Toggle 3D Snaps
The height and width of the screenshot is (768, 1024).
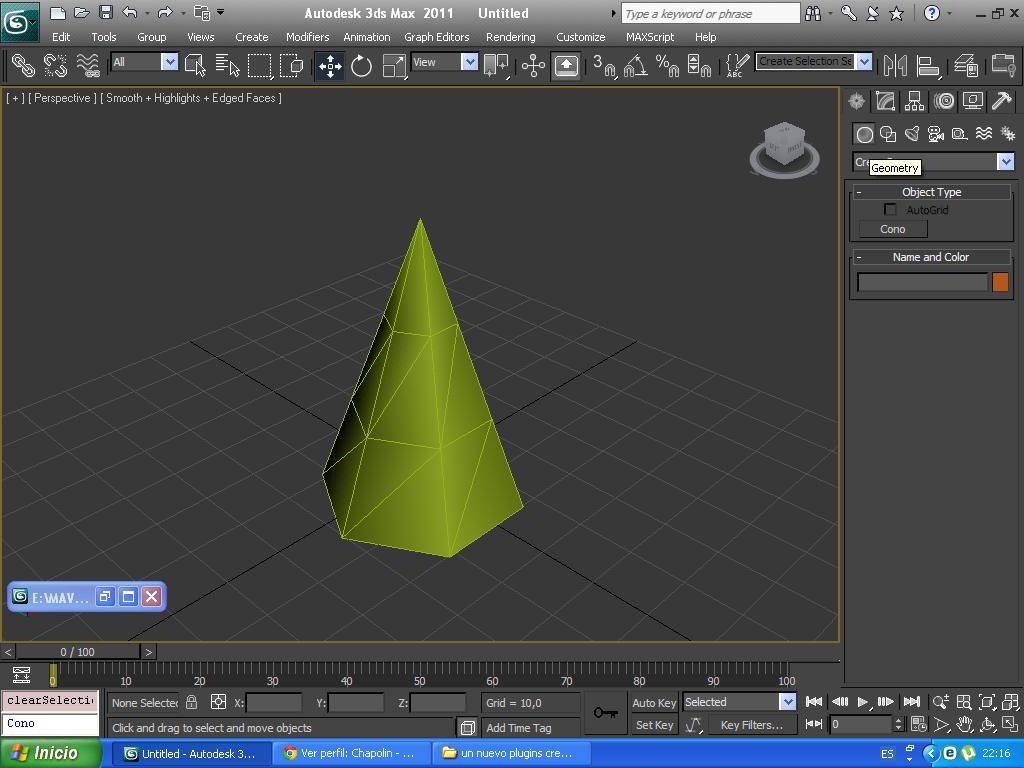tap(604, 65)
